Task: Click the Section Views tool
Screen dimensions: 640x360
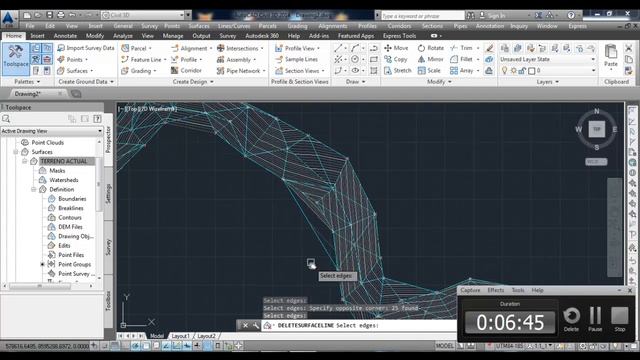Action: tap(300, 71)
